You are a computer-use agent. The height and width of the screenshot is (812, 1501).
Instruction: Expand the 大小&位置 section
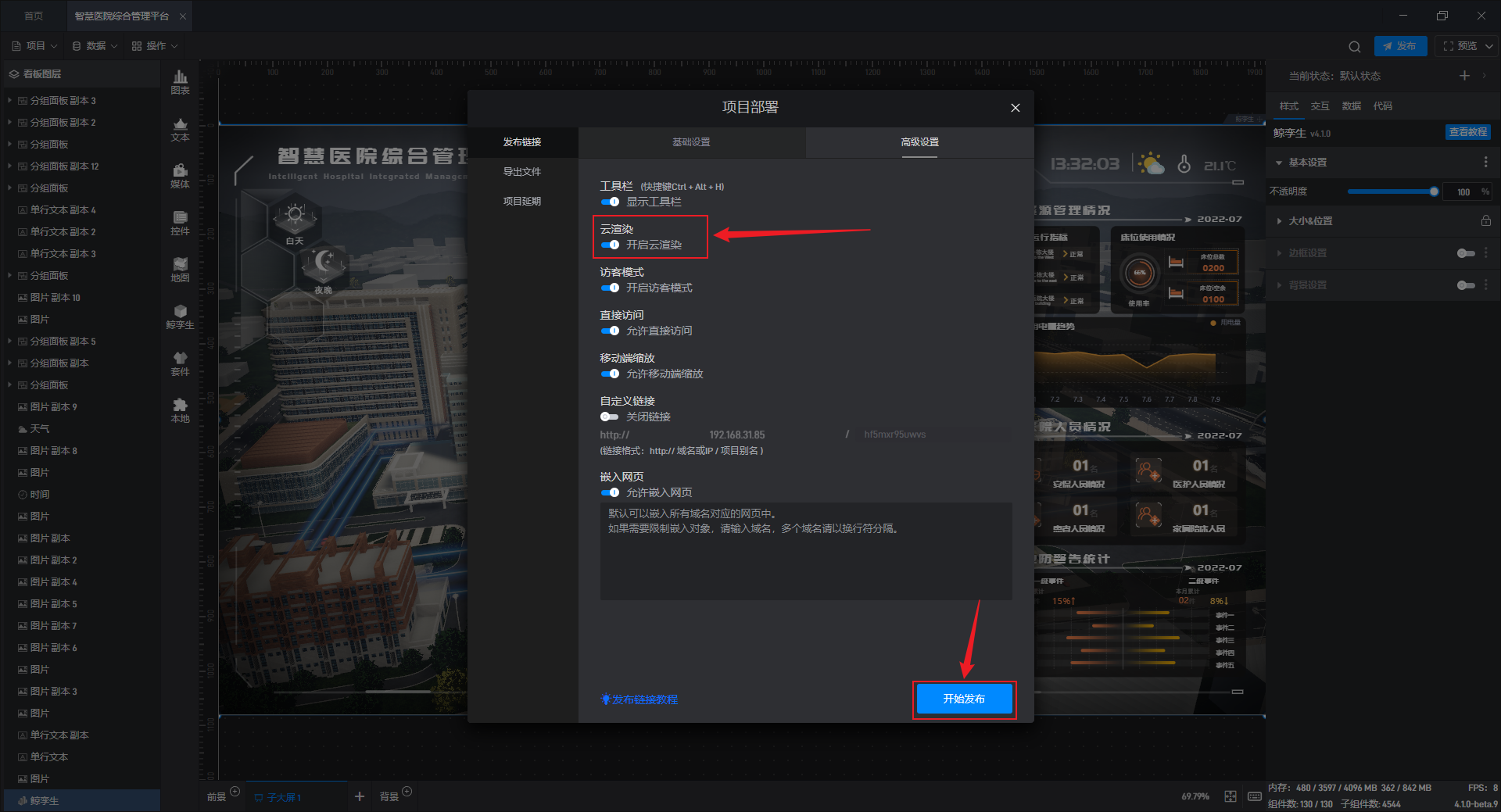click(1279, 221)
